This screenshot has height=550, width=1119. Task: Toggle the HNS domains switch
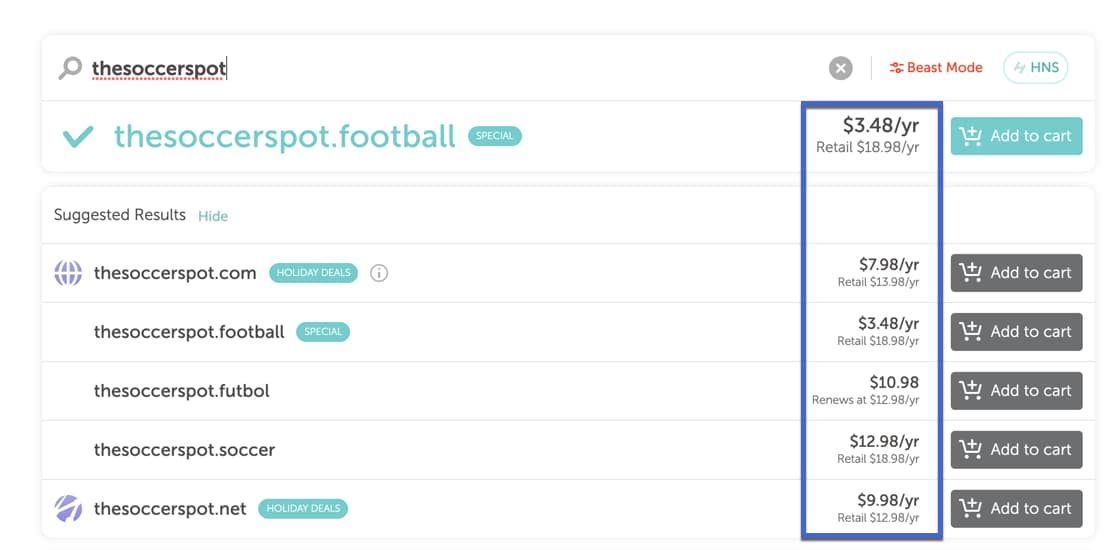point(1035,68)
